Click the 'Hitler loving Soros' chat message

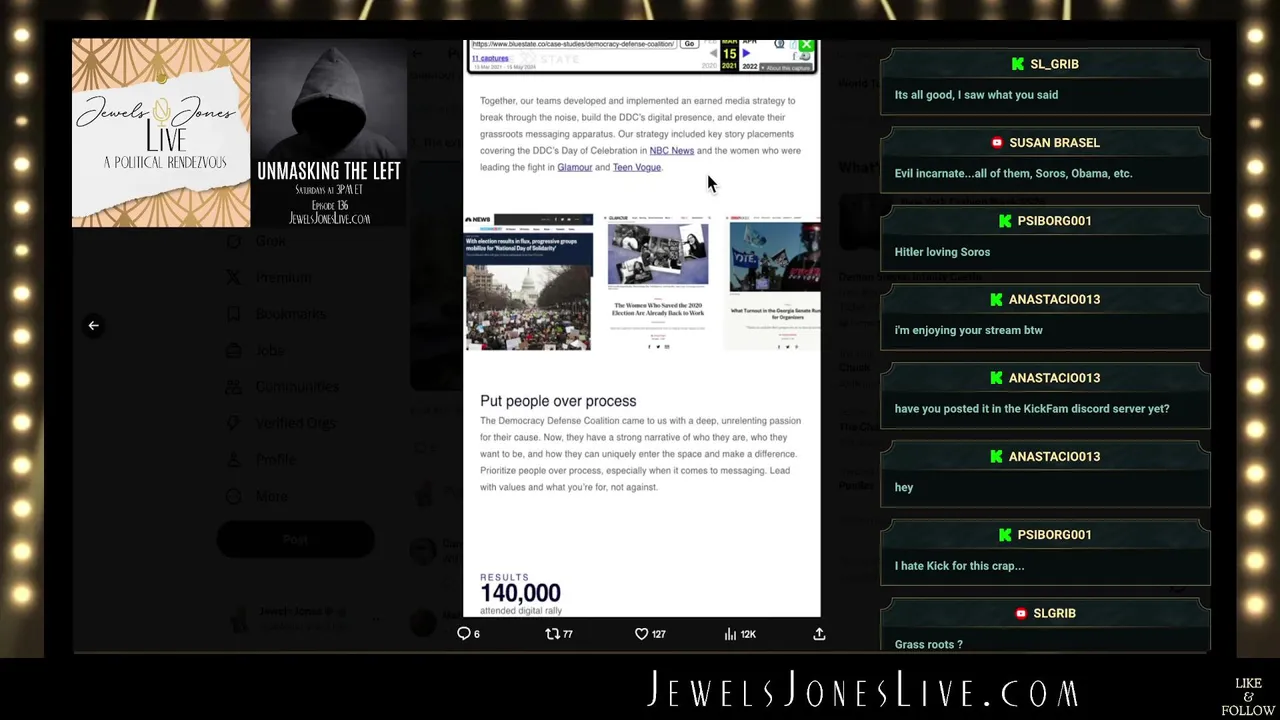click(942, 252)
